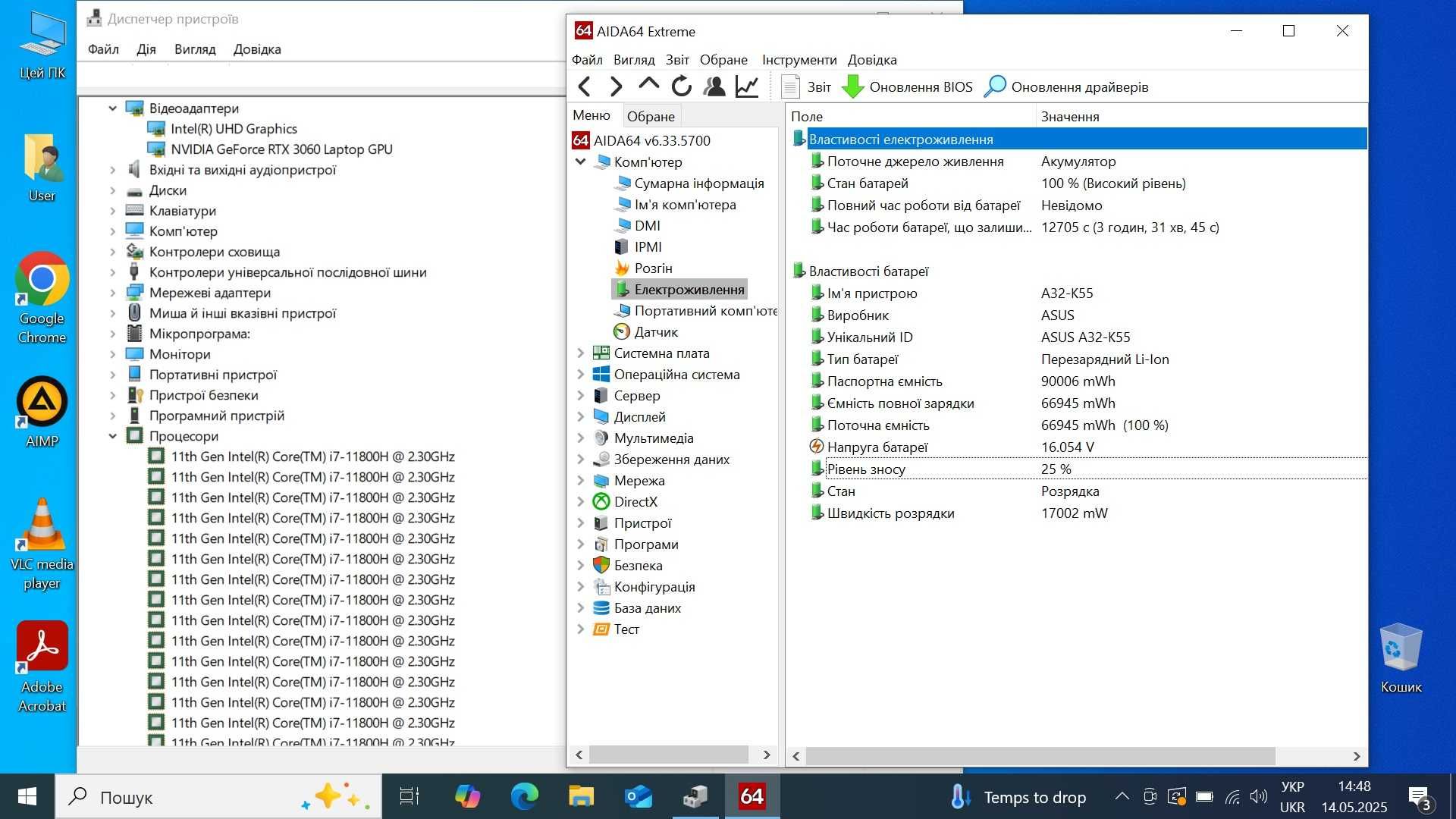
Task: Select Intel(R) UHD Graphics device
Action: 234,129
